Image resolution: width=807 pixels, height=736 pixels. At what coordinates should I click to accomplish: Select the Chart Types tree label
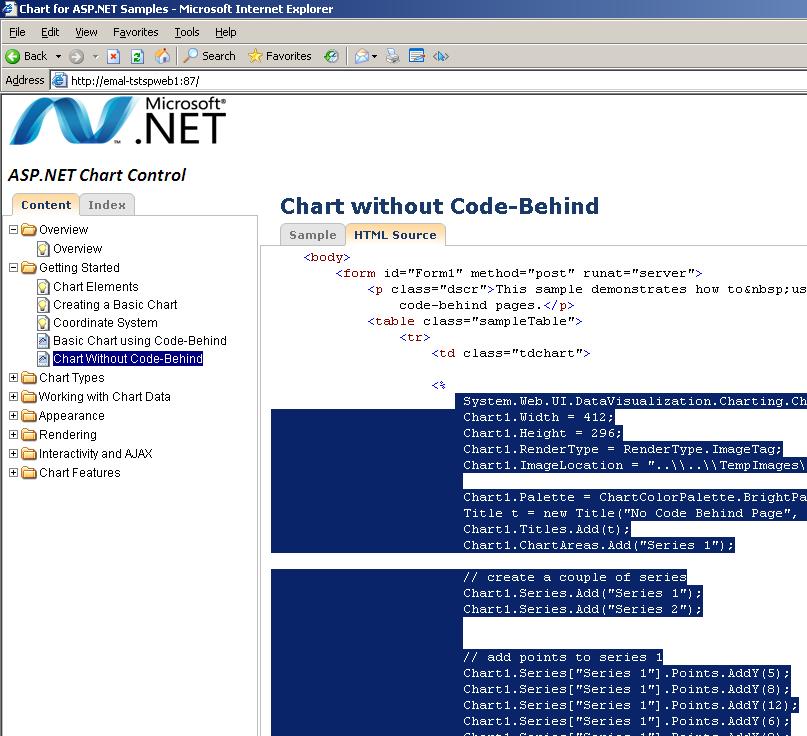pyautogui.click(x=72, y=378)
